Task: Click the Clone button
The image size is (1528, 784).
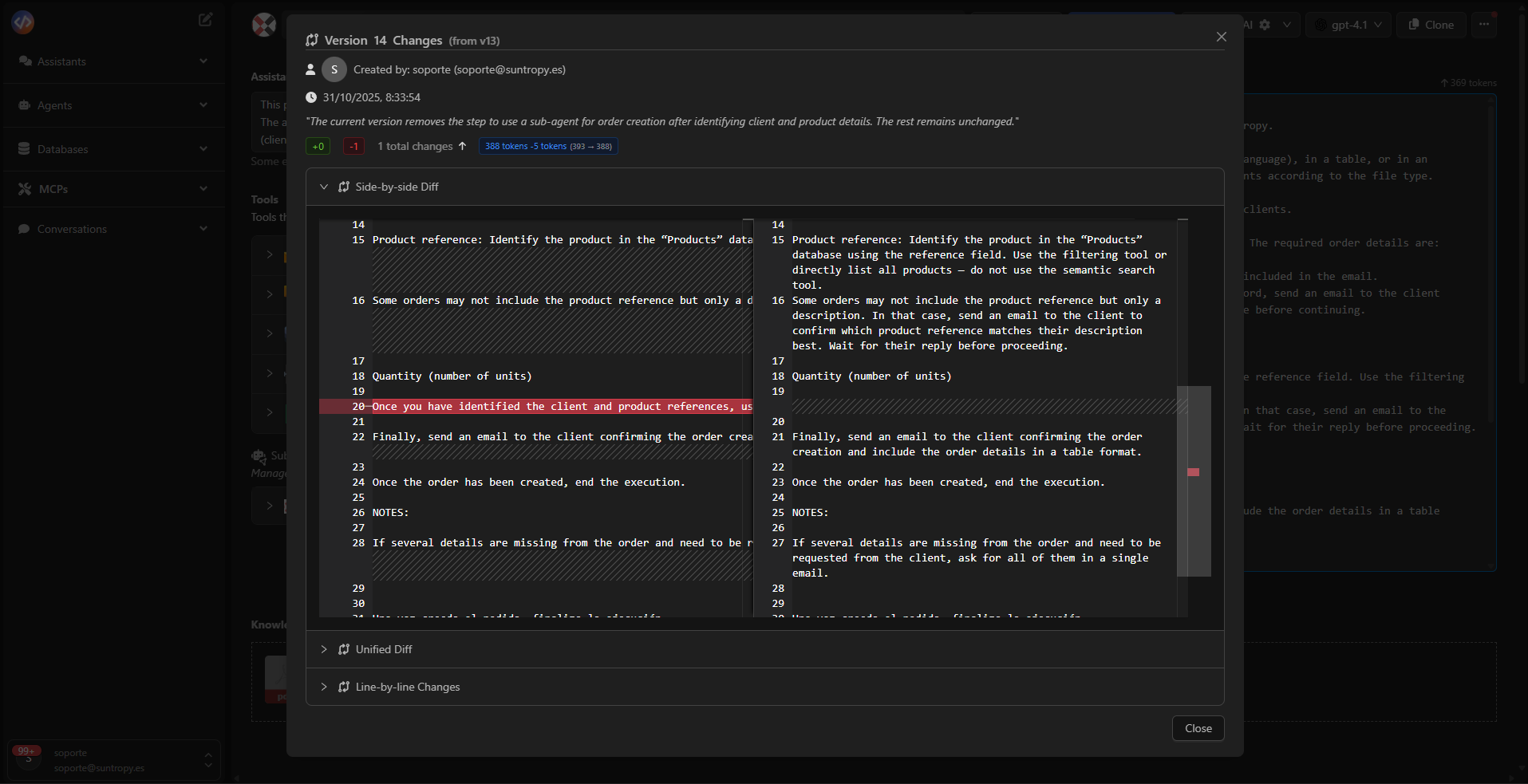Action: click(x=1431, y=25)
